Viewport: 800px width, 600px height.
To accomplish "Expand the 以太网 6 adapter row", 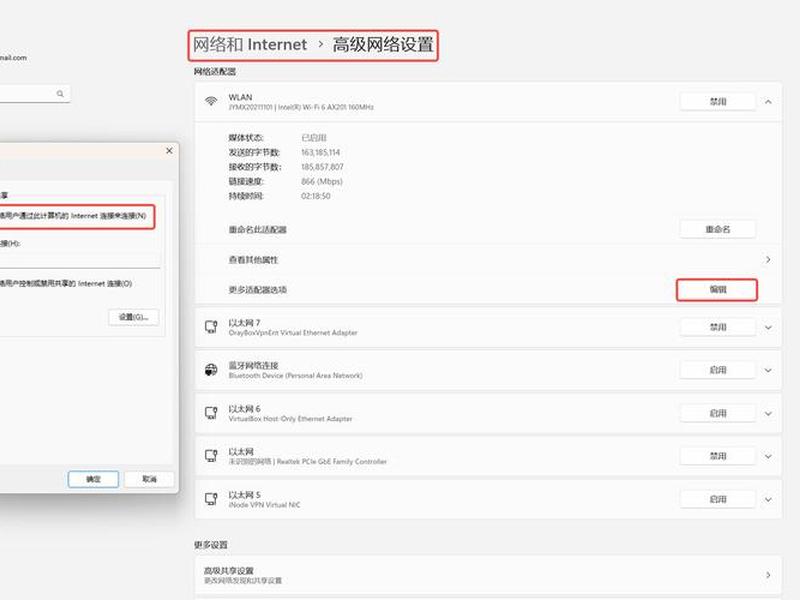I will coord(768,413).
